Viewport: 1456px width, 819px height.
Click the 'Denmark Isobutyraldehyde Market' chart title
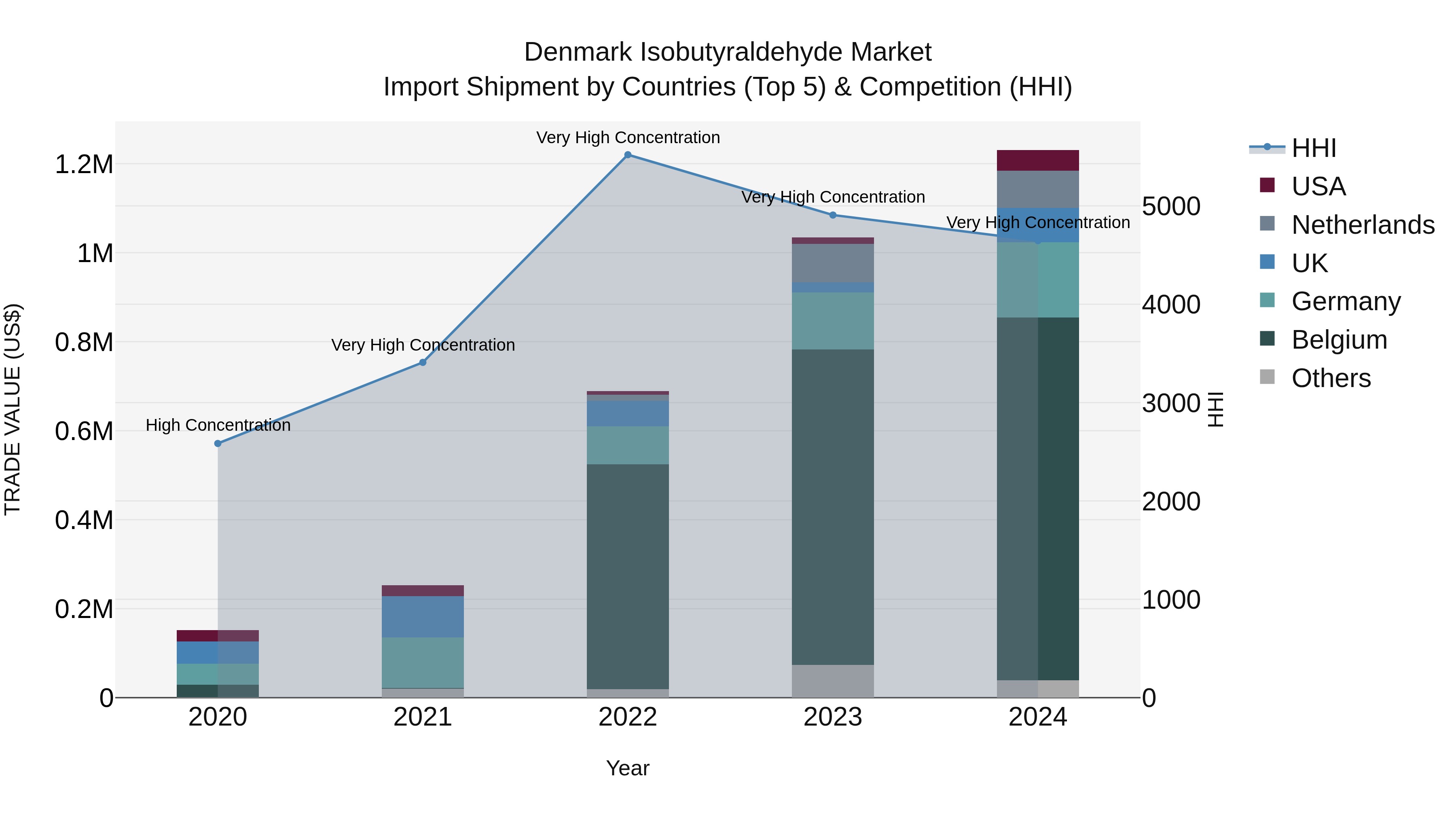point(728,52)
